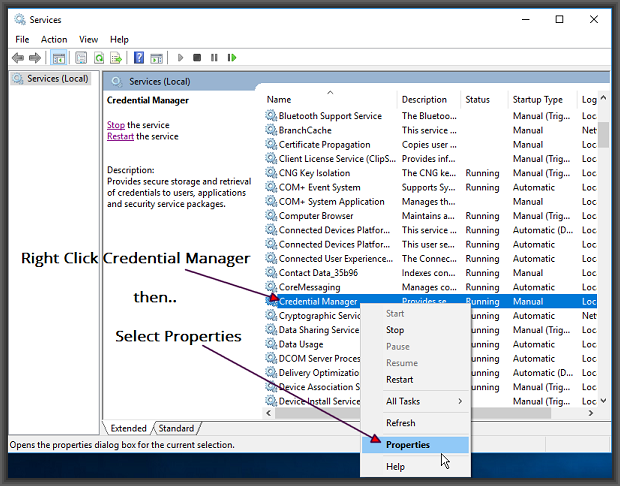Click the Export List toolbar icon
Screen dimensions: 620x486
pyautogui.click(x=115, y=58)
